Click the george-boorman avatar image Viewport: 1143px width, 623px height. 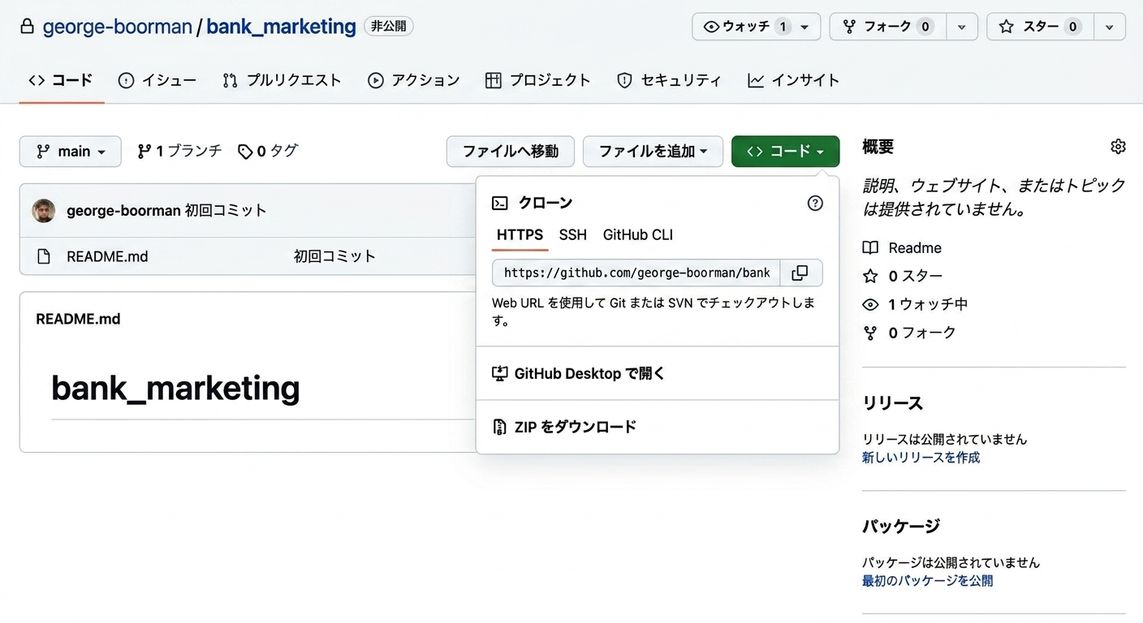pos(44,211)
